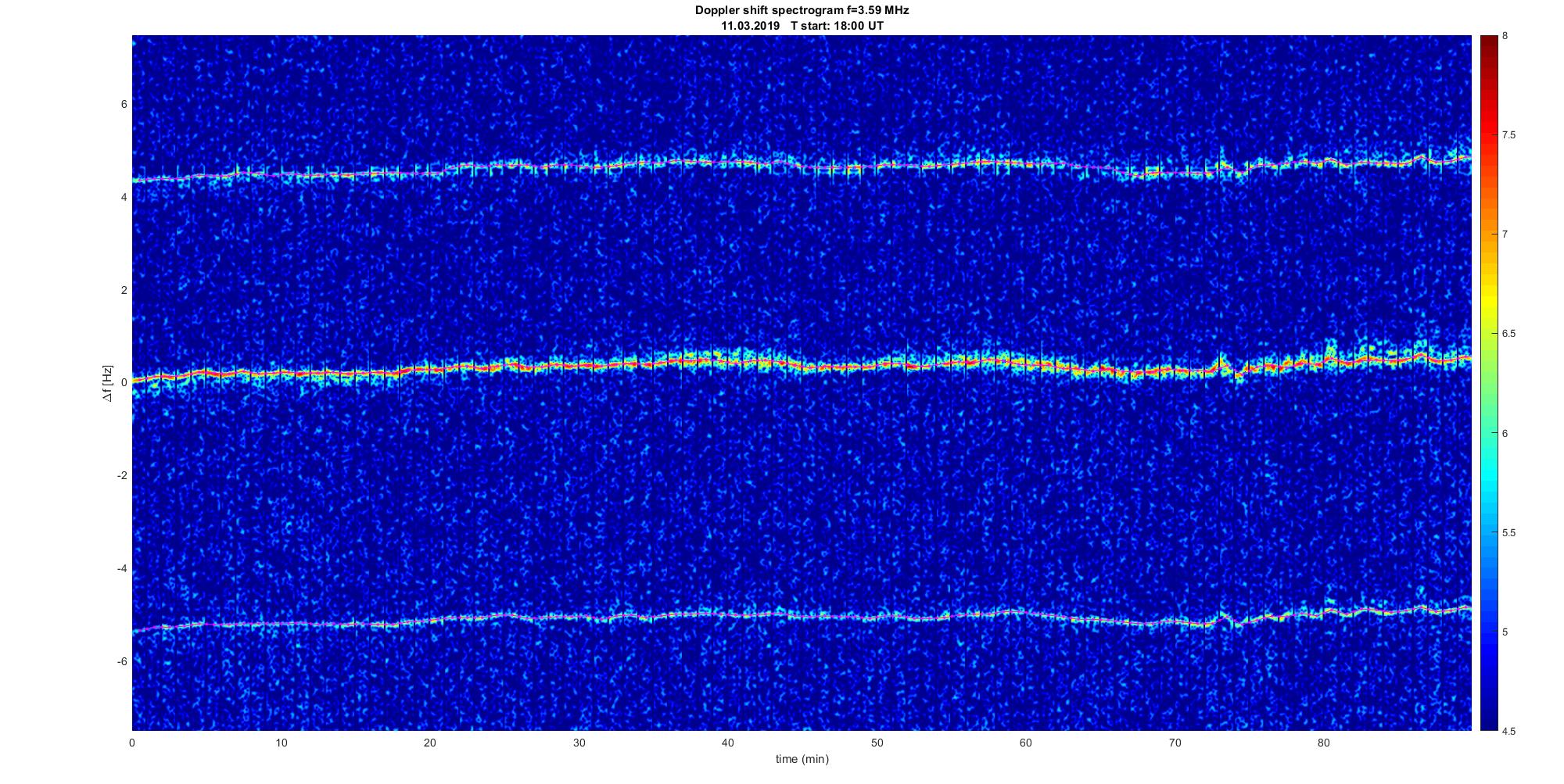Click colorbar tick label '7'

pyautogui.click(x=1505, y=234)
